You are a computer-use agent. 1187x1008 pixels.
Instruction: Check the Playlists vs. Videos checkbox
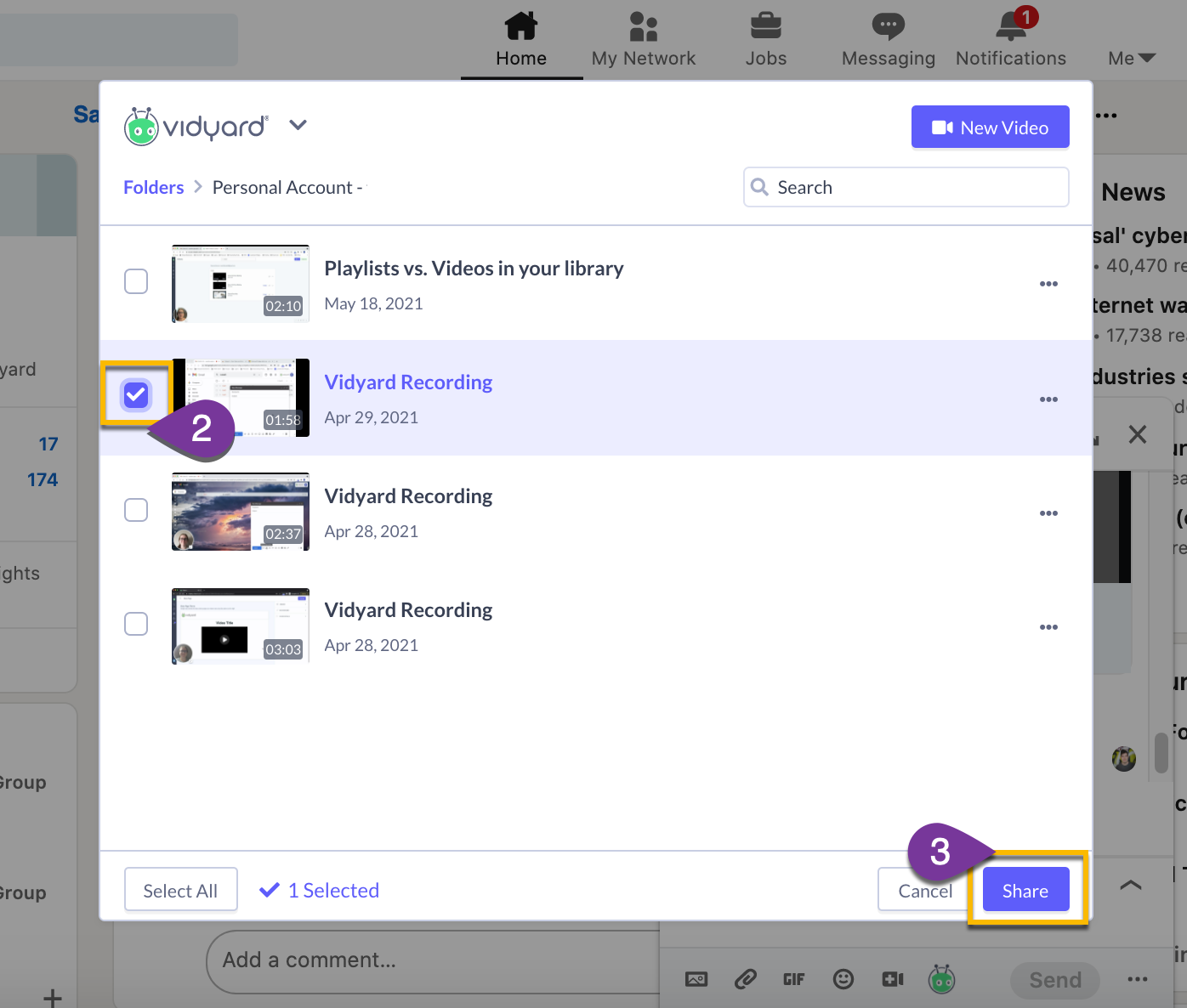[x=136, y=281]
